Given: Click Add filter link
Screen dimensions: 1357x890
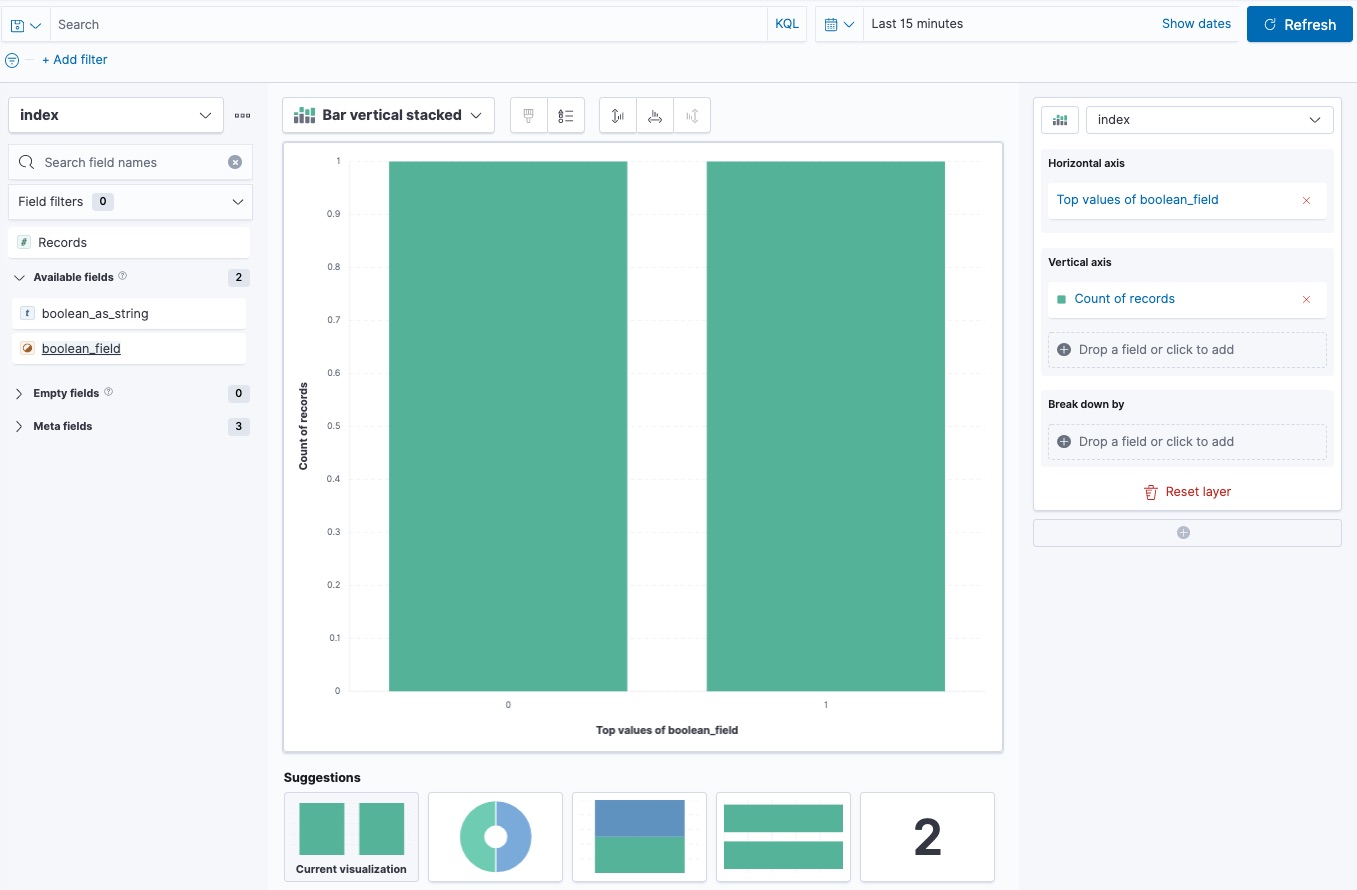Looking at the screenshot, I should coord(75,60).
